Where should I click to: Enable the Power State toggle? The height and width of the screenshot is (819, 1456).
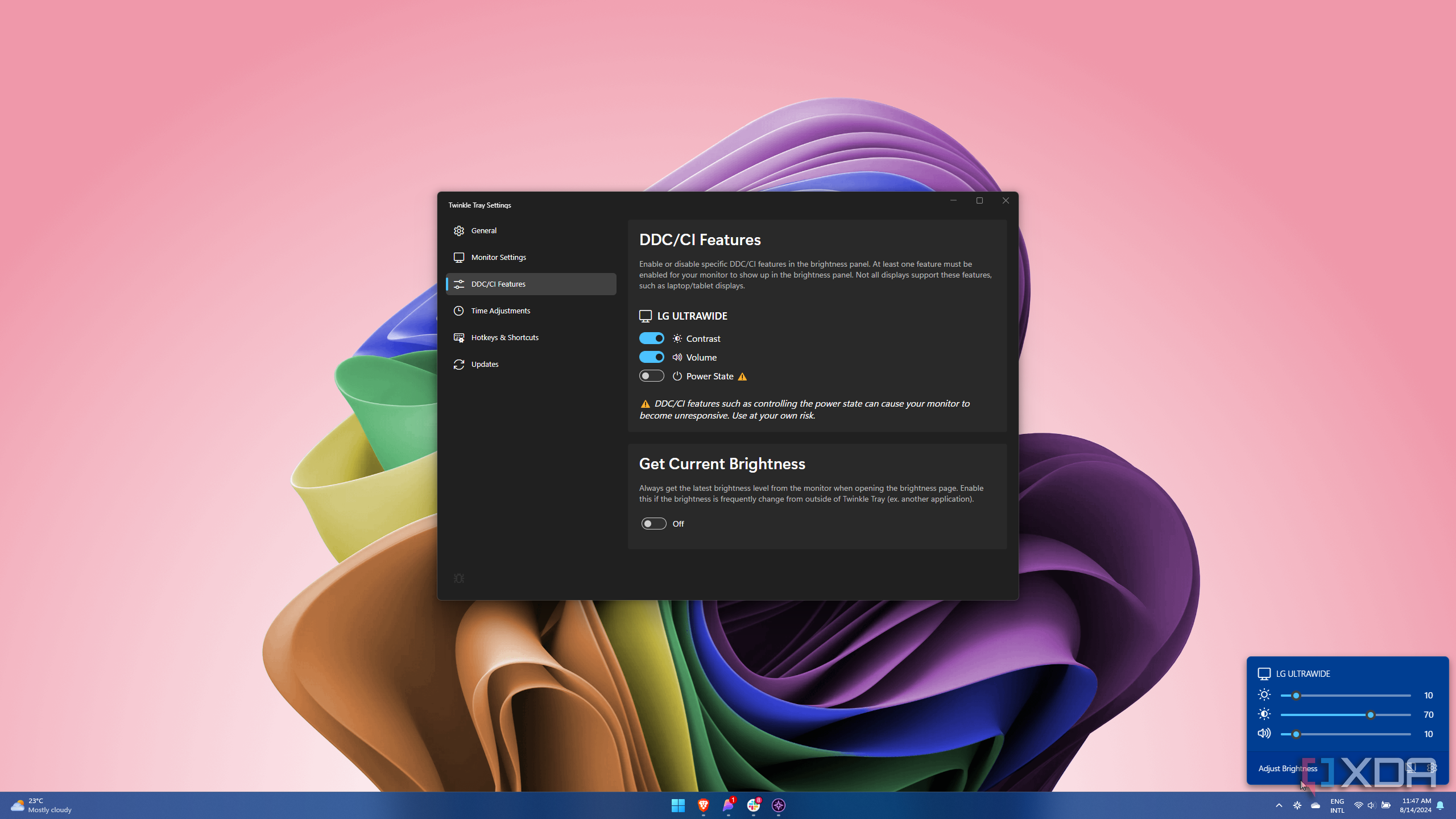(x=651, y=376)
